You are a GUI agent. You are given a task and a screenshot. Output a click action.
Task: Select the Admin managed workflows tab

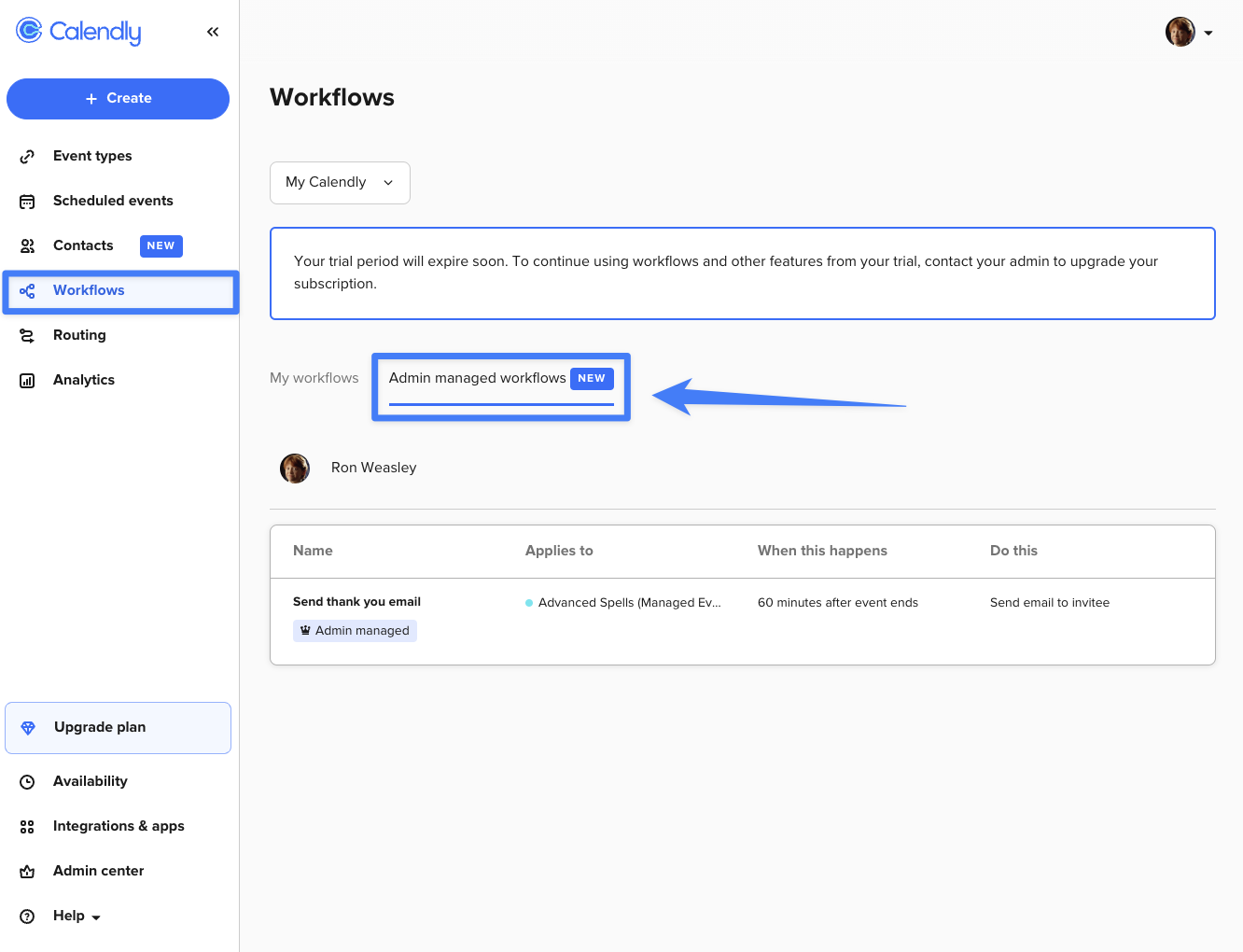coord(478,377)
